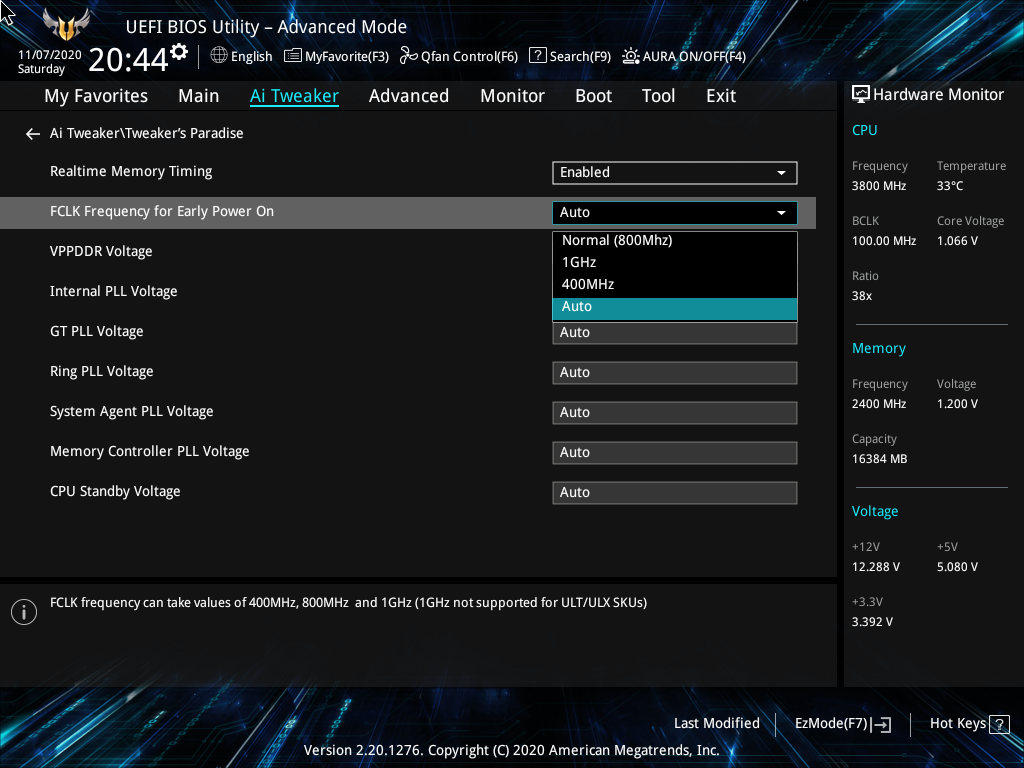Screen dimensions: 1024x768
Task: Open the Tool tab
Action: point(658,96)
